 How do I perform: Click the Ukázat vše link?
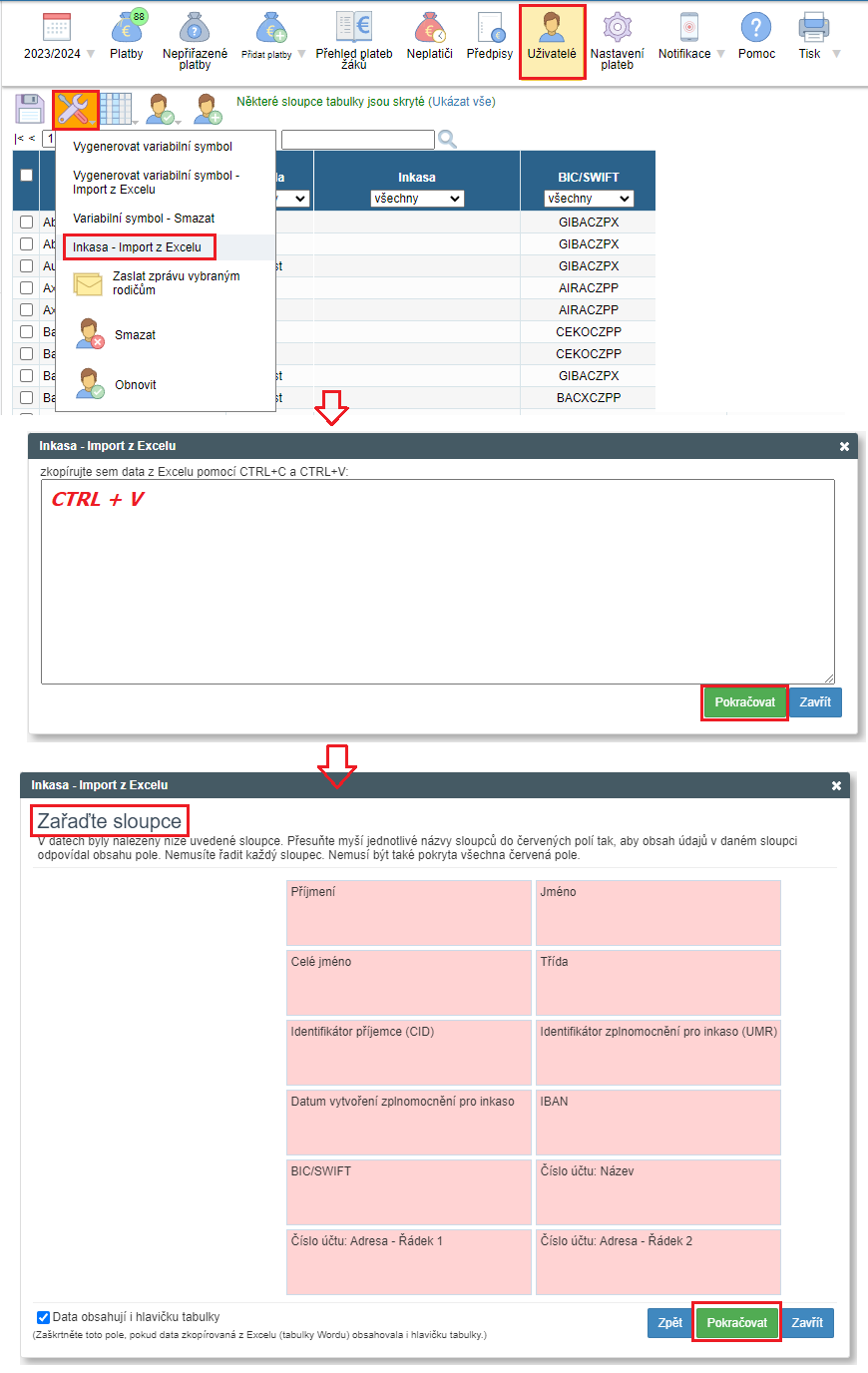tap(462, 102)
